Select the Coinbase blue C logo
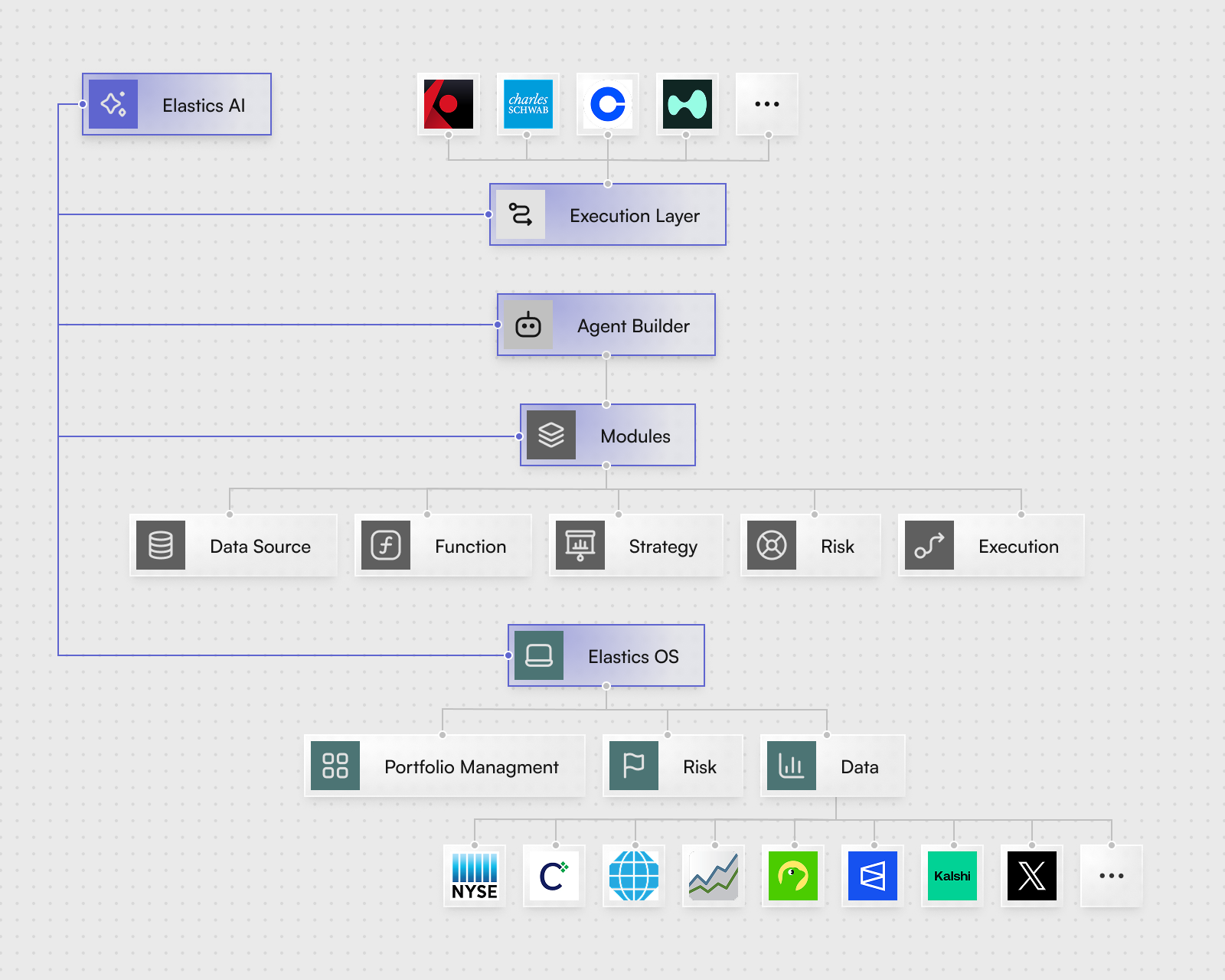 608,104
